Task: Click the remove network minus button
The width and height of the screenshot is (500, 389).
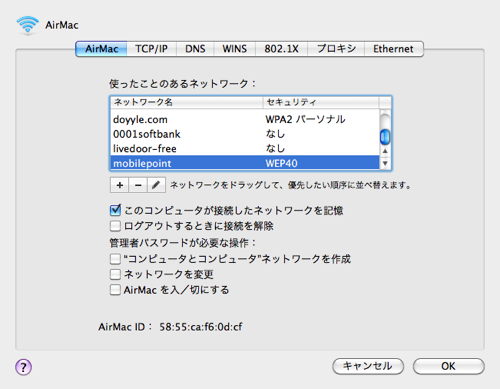Action: (138, 185)
